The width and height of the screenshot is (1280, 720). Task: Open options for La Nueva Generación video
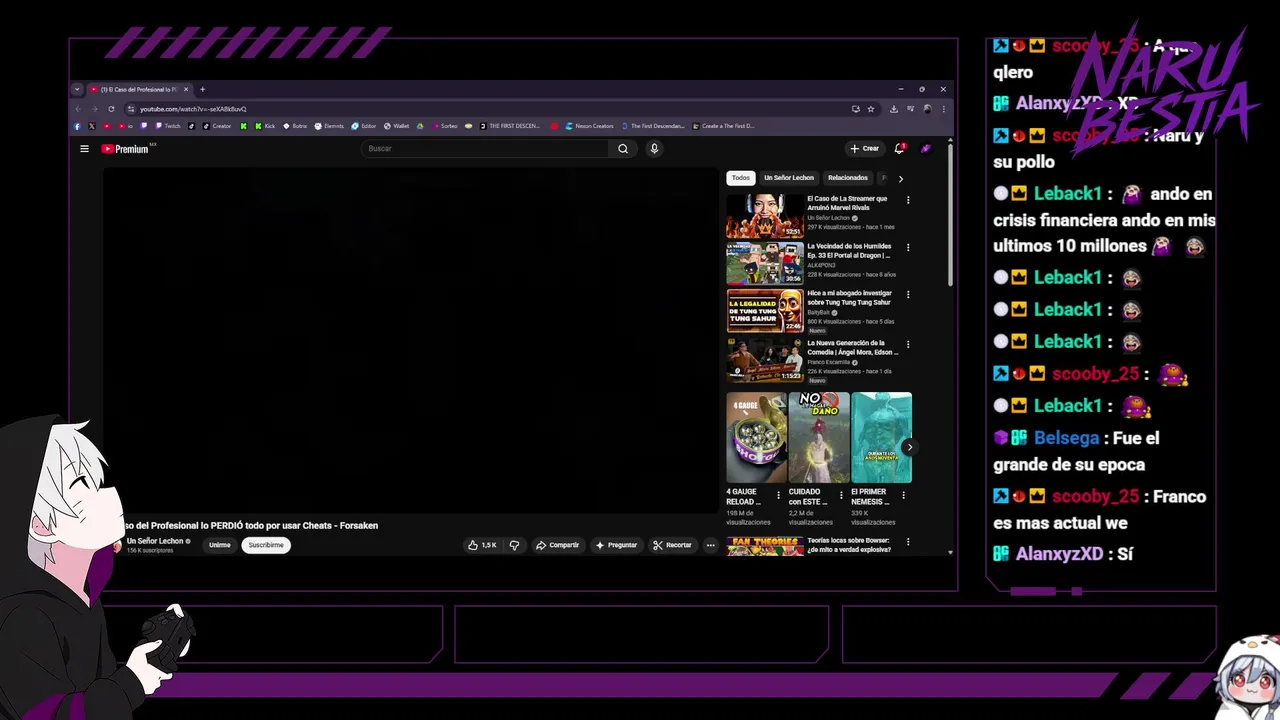coord(908,343)
